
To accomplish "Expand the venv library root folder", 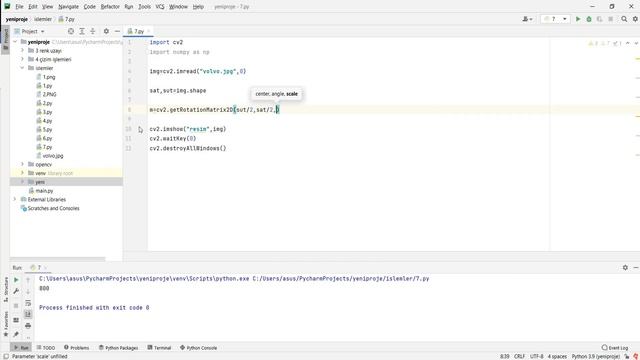I will point(22,173).
